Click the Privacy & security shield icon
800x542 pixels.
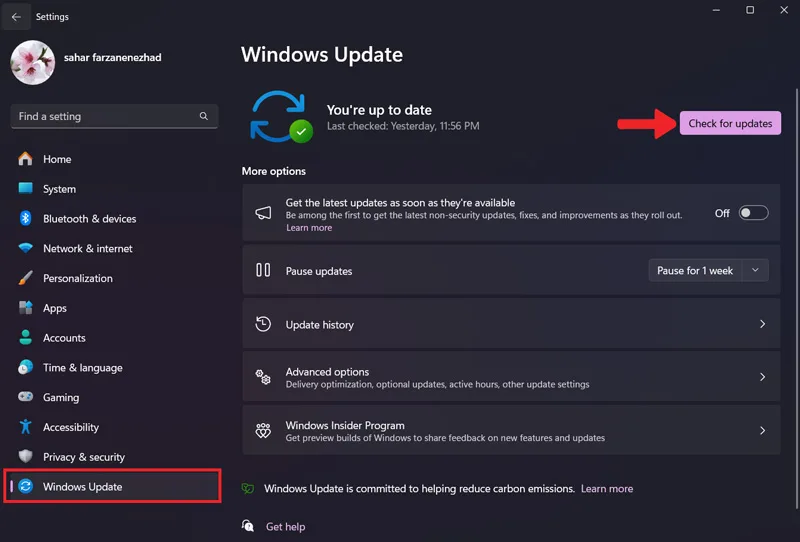25,456
